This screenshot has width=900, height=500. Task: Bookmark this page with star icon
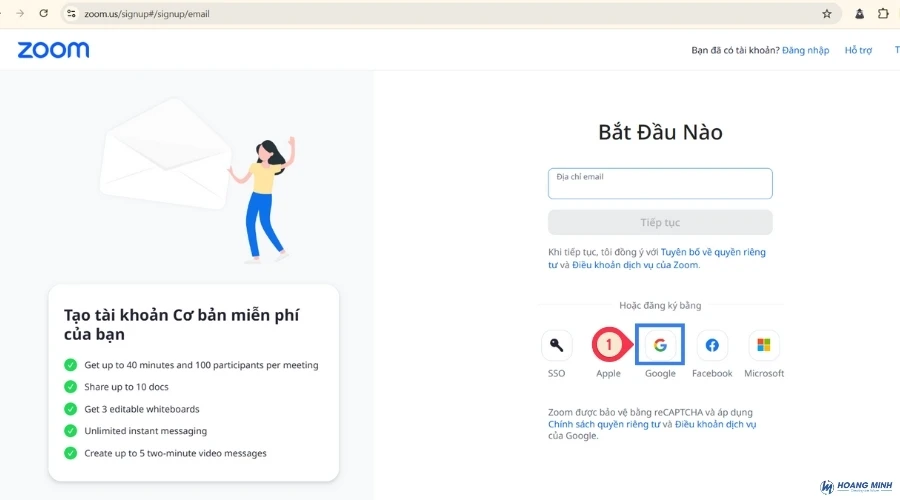pyautogui.click(x=827, y=14)
